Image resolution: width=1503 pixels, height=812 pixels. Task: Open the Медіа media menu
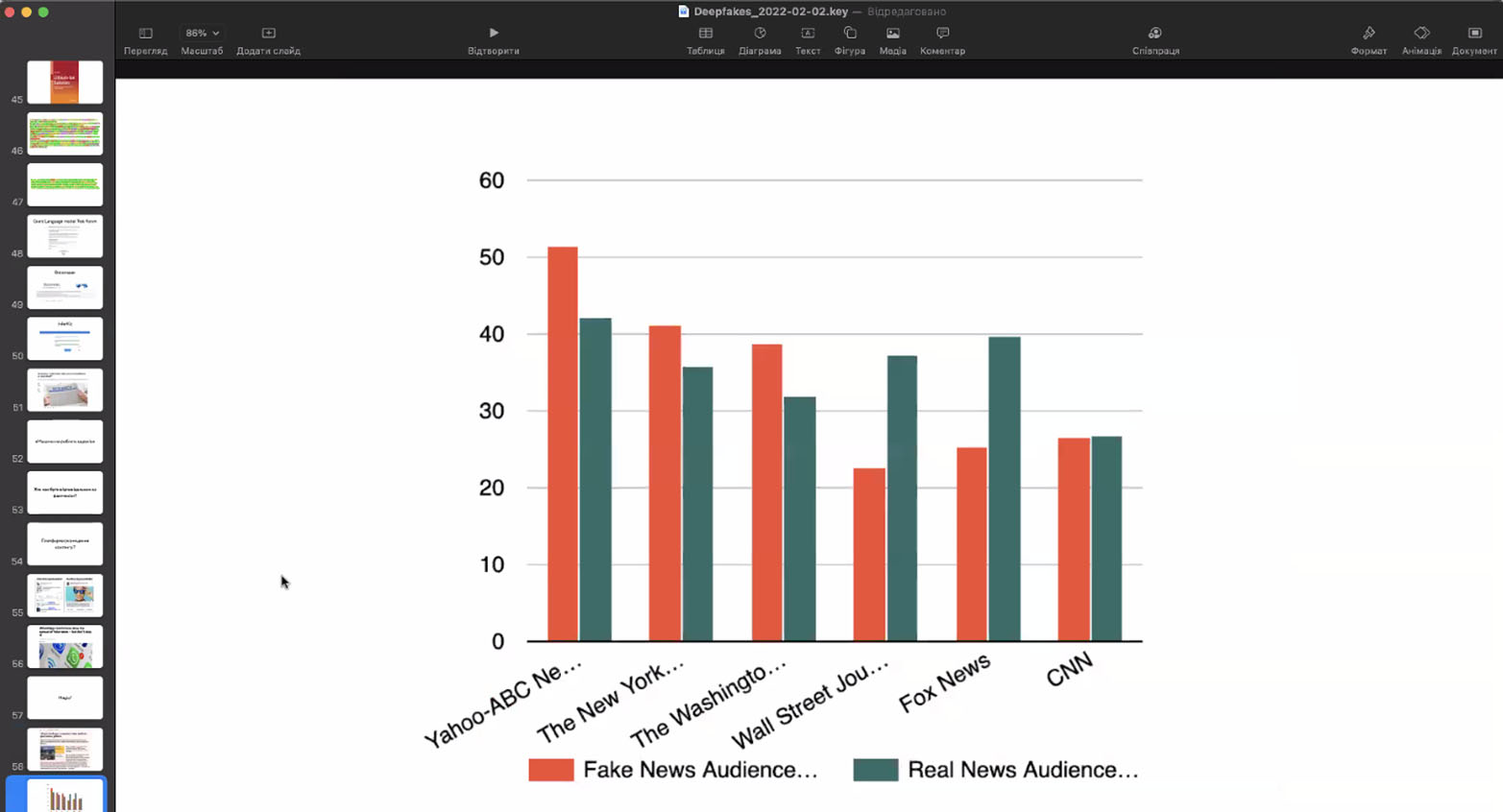click(893, 40)
